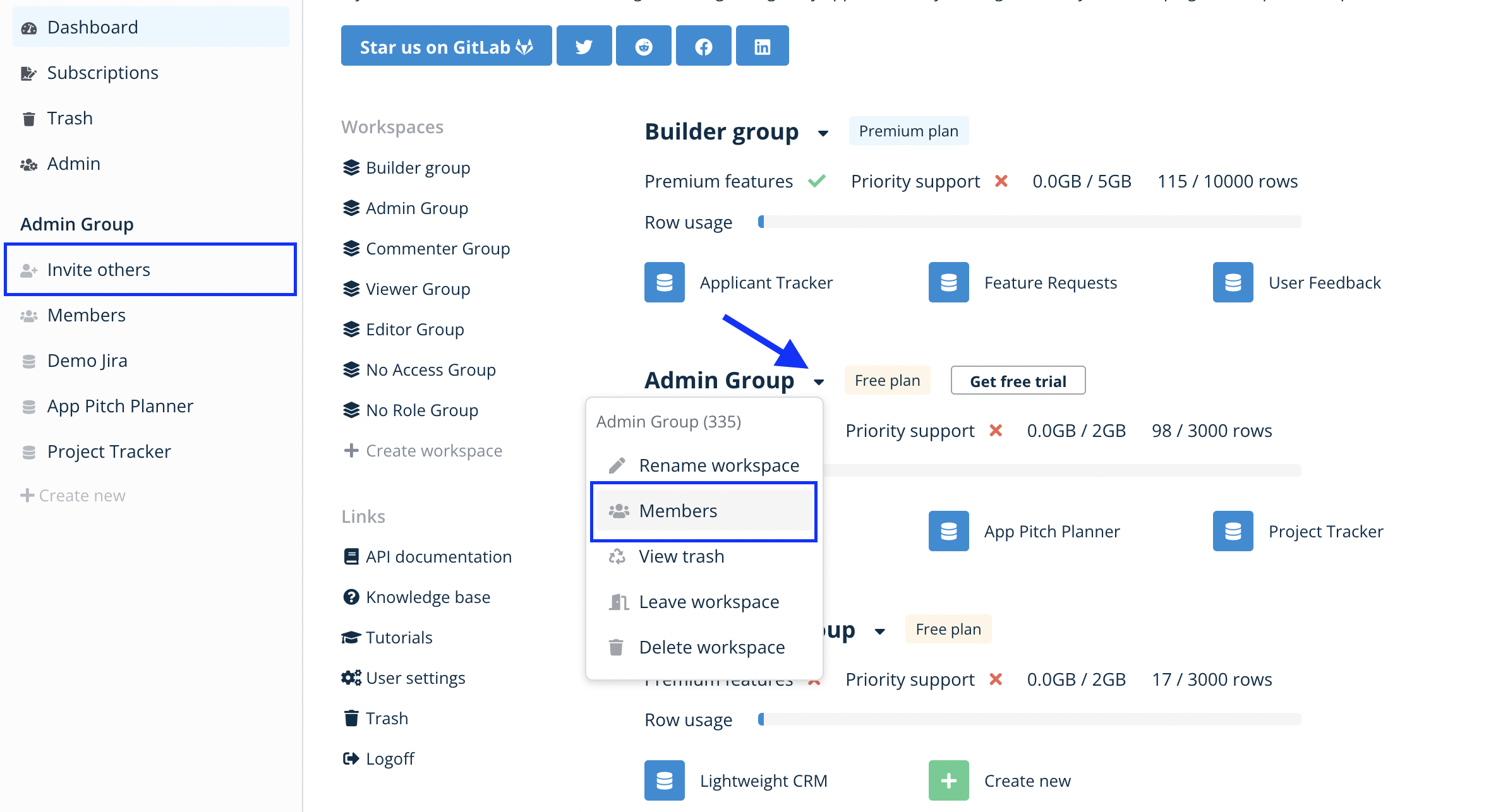Click the Builder group row usage bar
The height and width of the screenshot is (812, 1491).
coord(1029,222)
